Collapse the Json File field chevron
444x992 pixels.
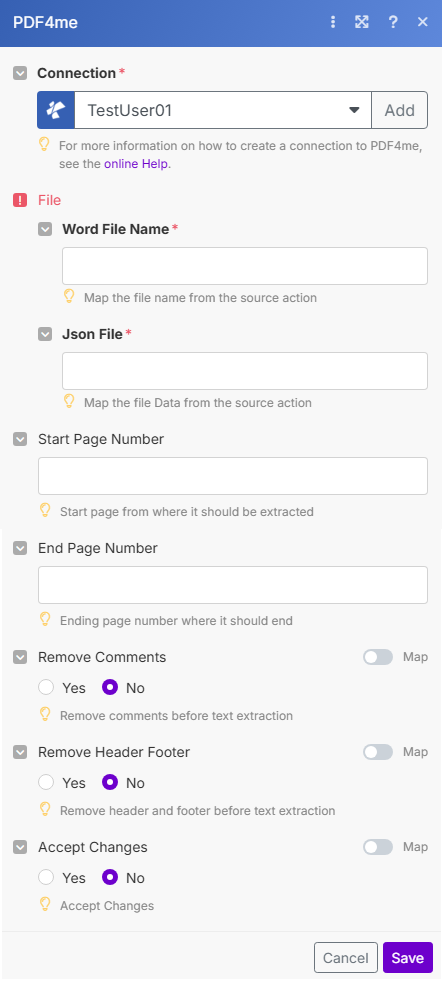44,334
